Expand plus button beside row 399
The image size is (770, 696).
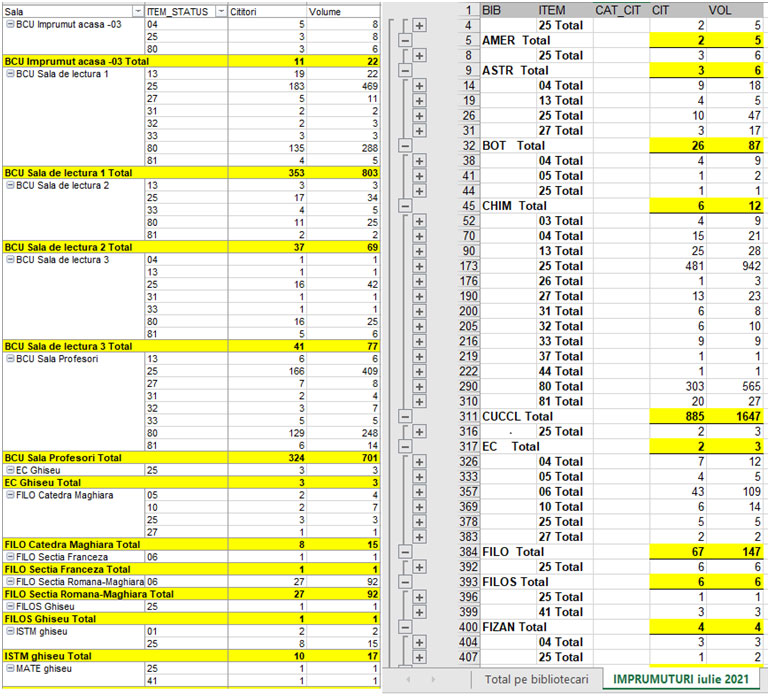pos(419,612)
